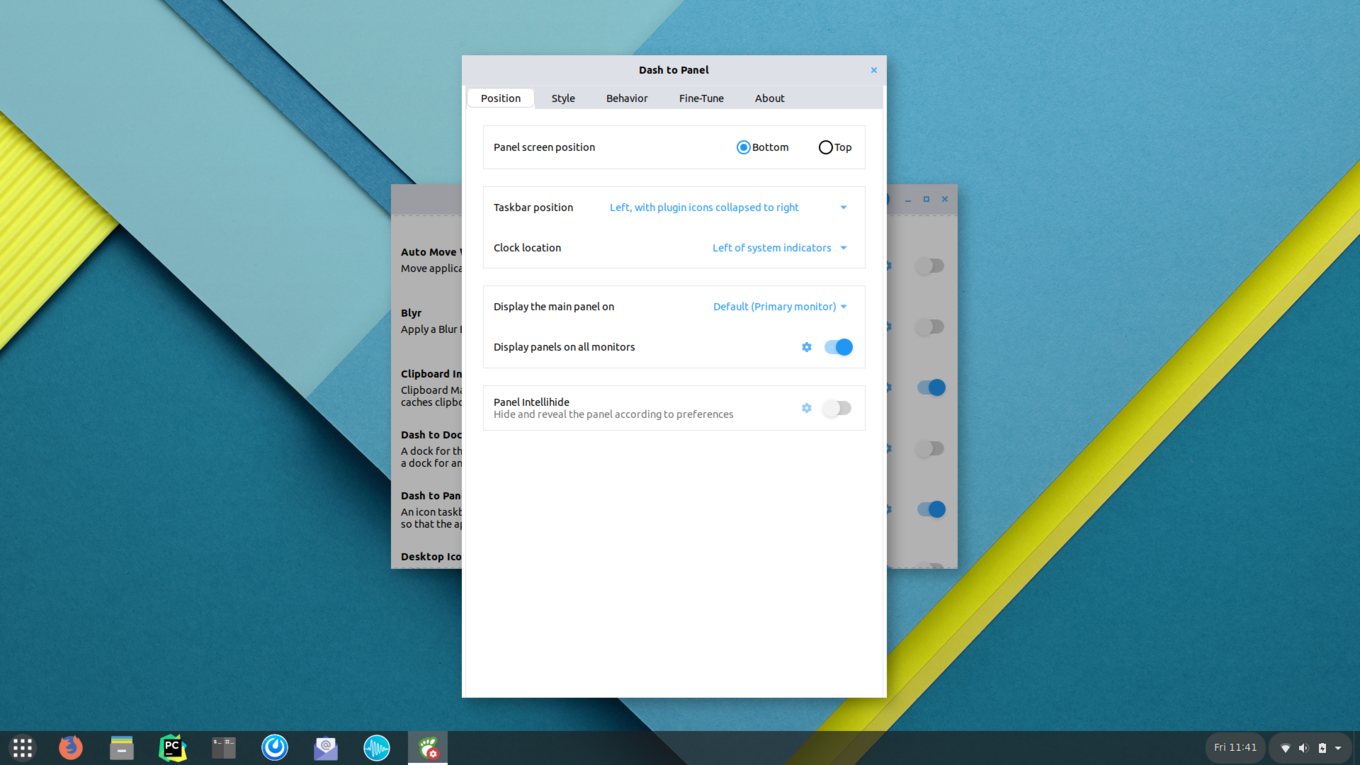Open the terminal taskbar icon
This screenshot has width=1360, height=765.
pos(224,747)
